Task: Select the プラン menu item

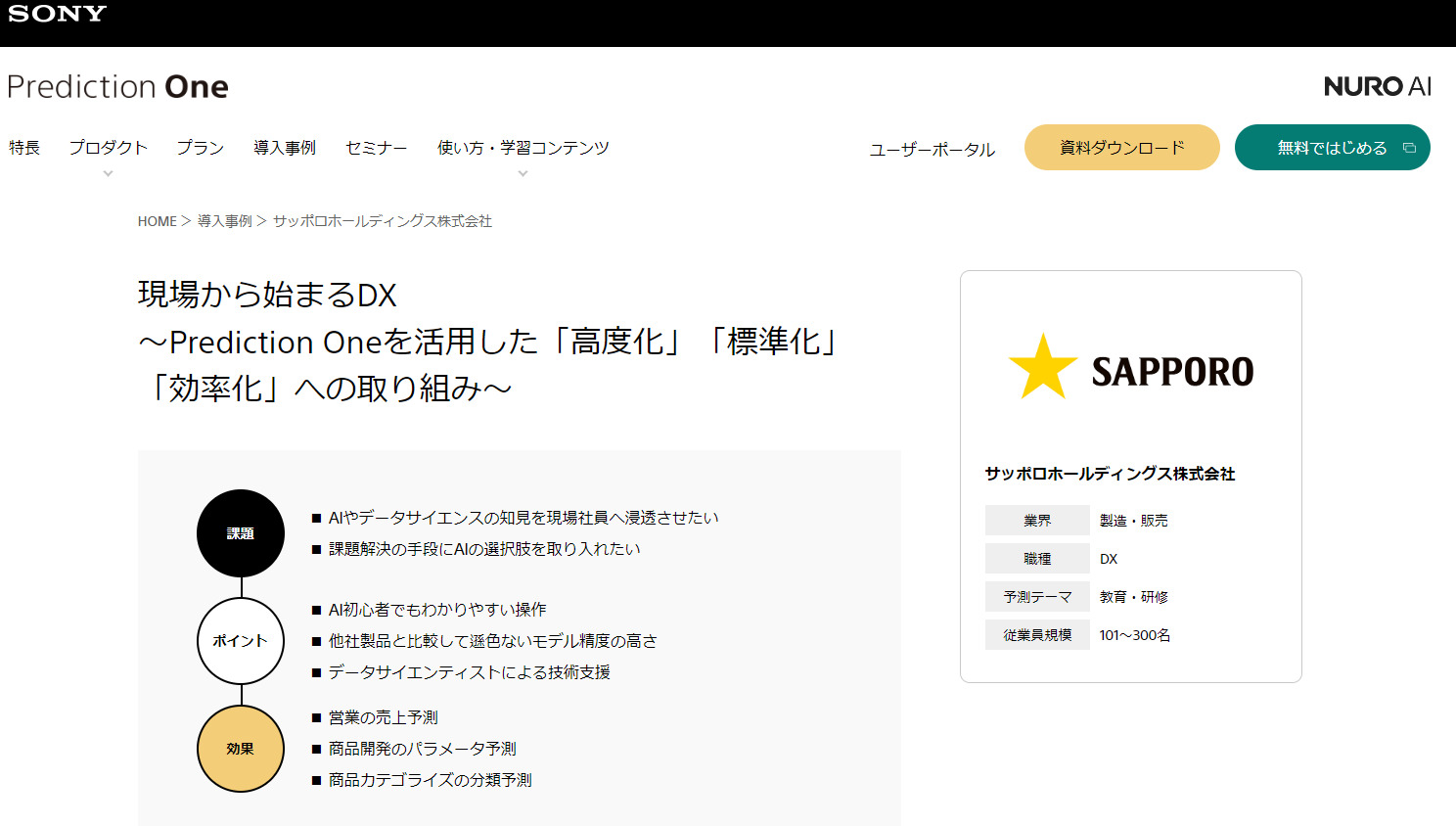Action: 200,148
